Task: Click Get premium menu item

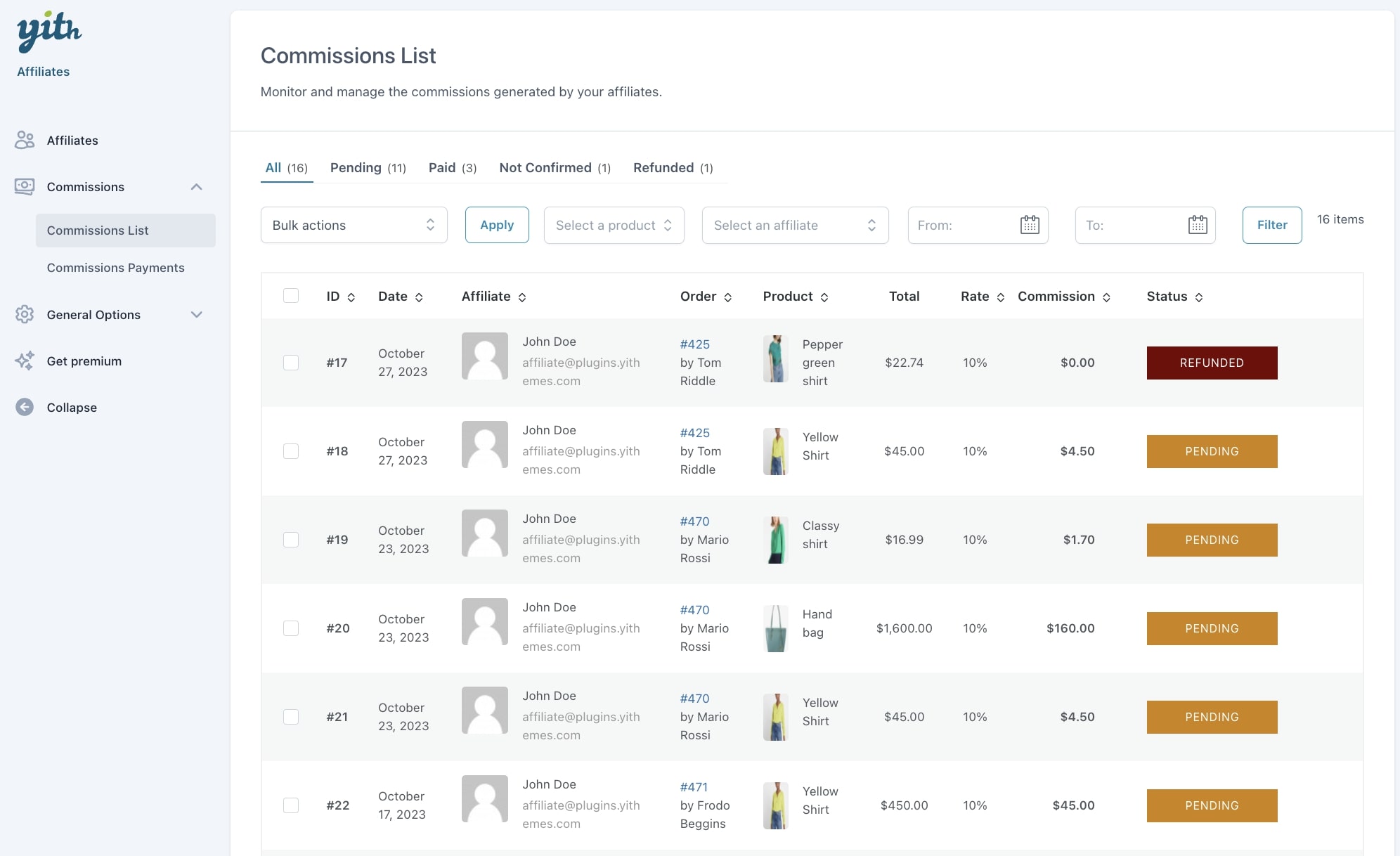Action: [x=84, y=361]
